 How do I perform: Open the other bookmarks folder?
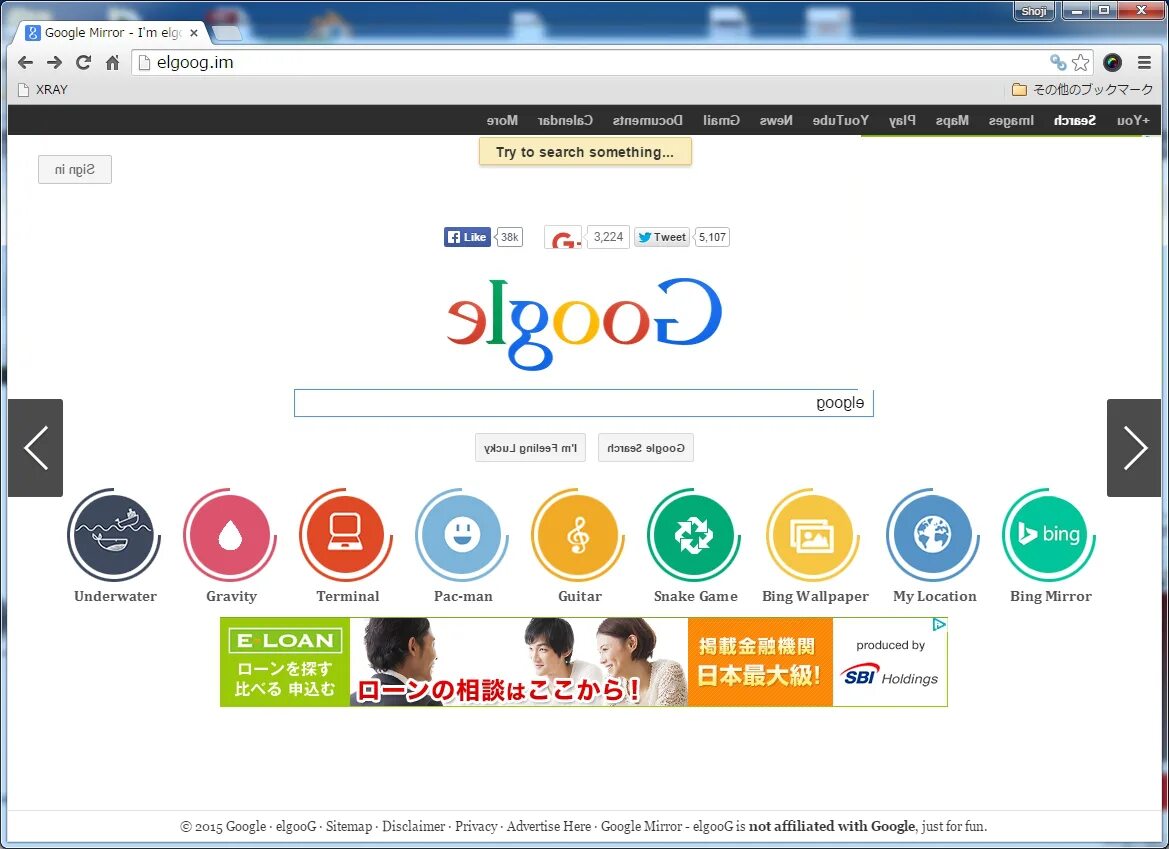pos(1083,89)
